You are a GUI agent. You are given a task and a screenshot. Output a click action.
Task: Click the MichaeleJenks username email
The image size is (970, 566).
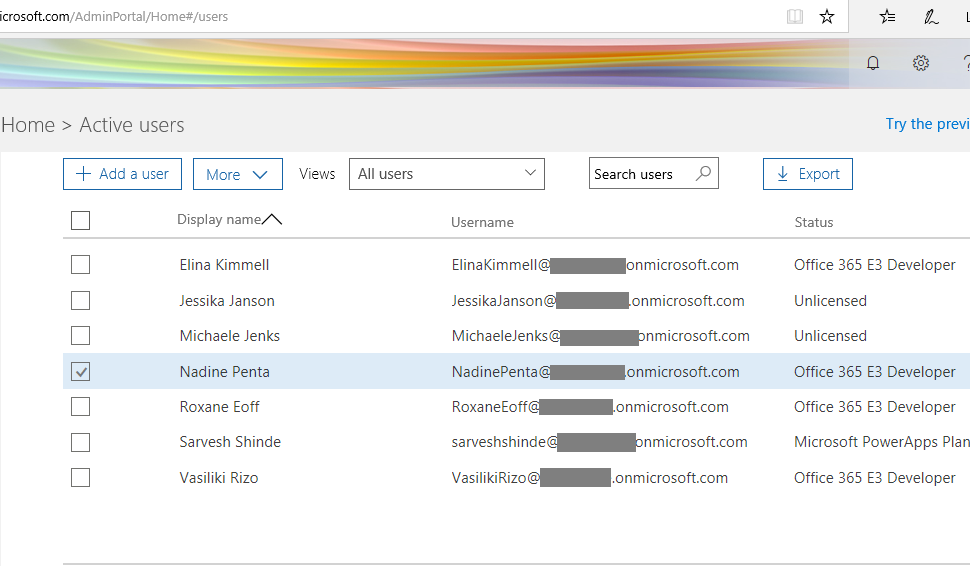click(x=601, y=336)
